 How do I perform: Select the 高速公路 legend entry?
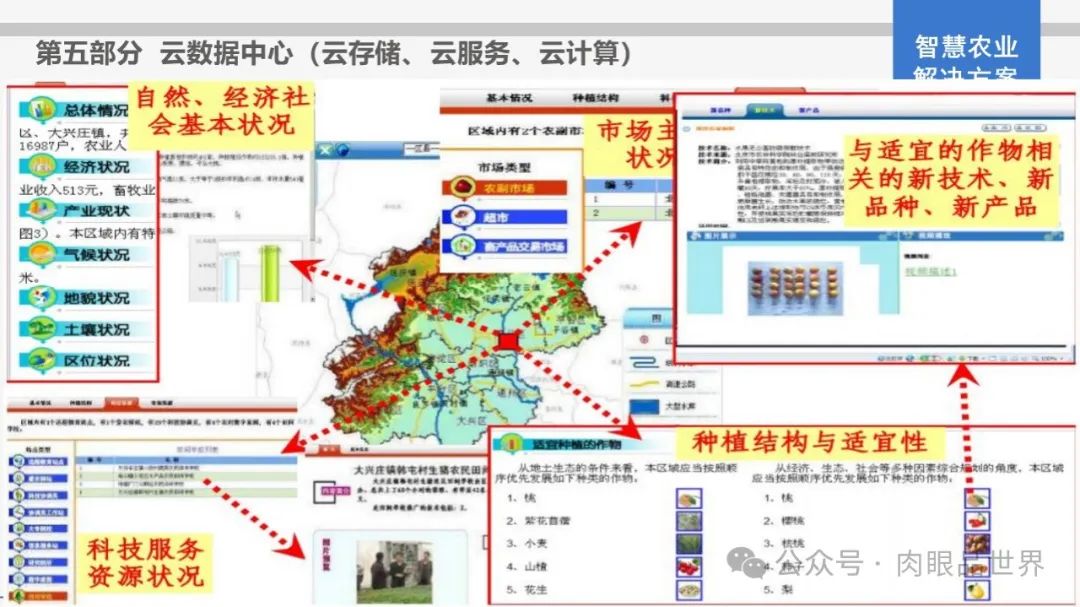(x=680, y=384)
